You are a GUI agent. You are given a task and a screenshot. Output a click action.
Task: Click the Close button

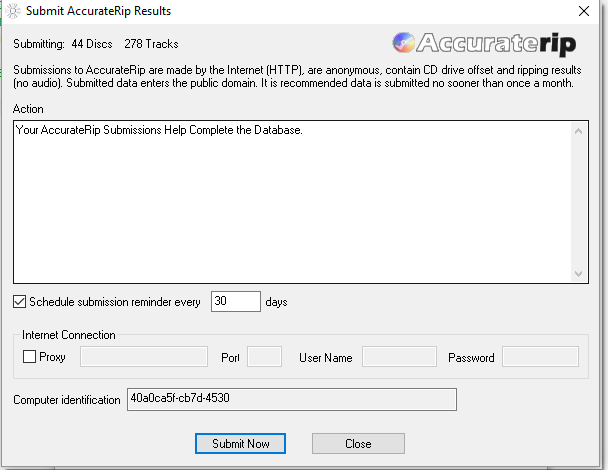(358, 443)
